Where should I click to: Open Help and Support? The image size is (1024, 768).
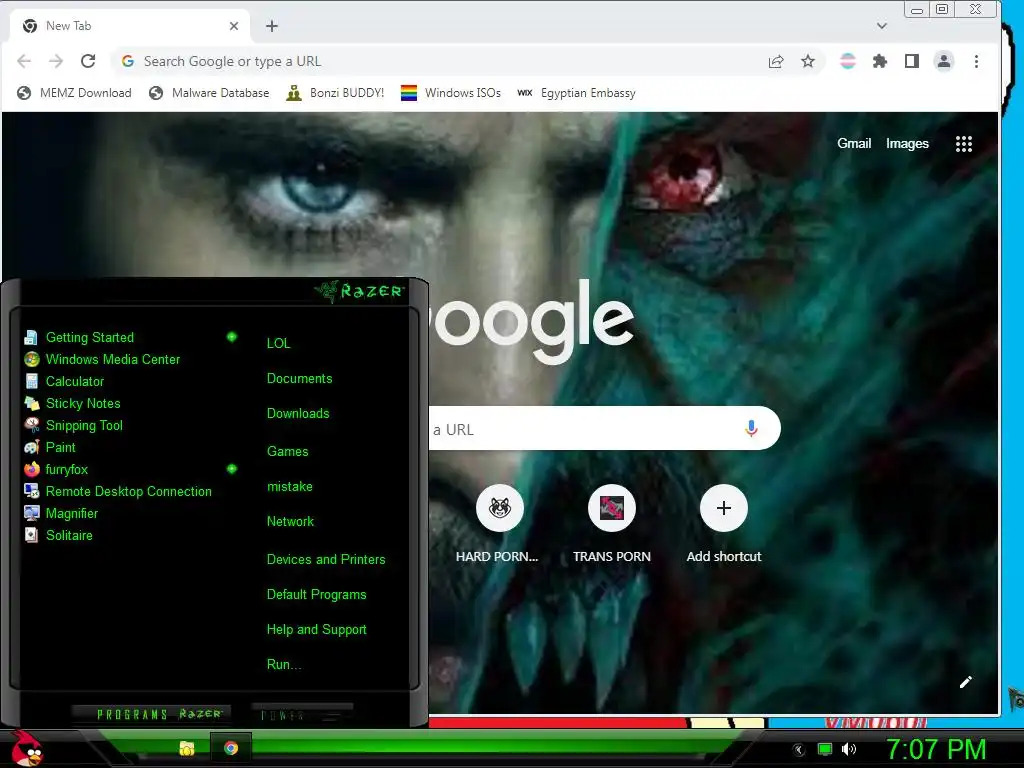click(316, 630)
